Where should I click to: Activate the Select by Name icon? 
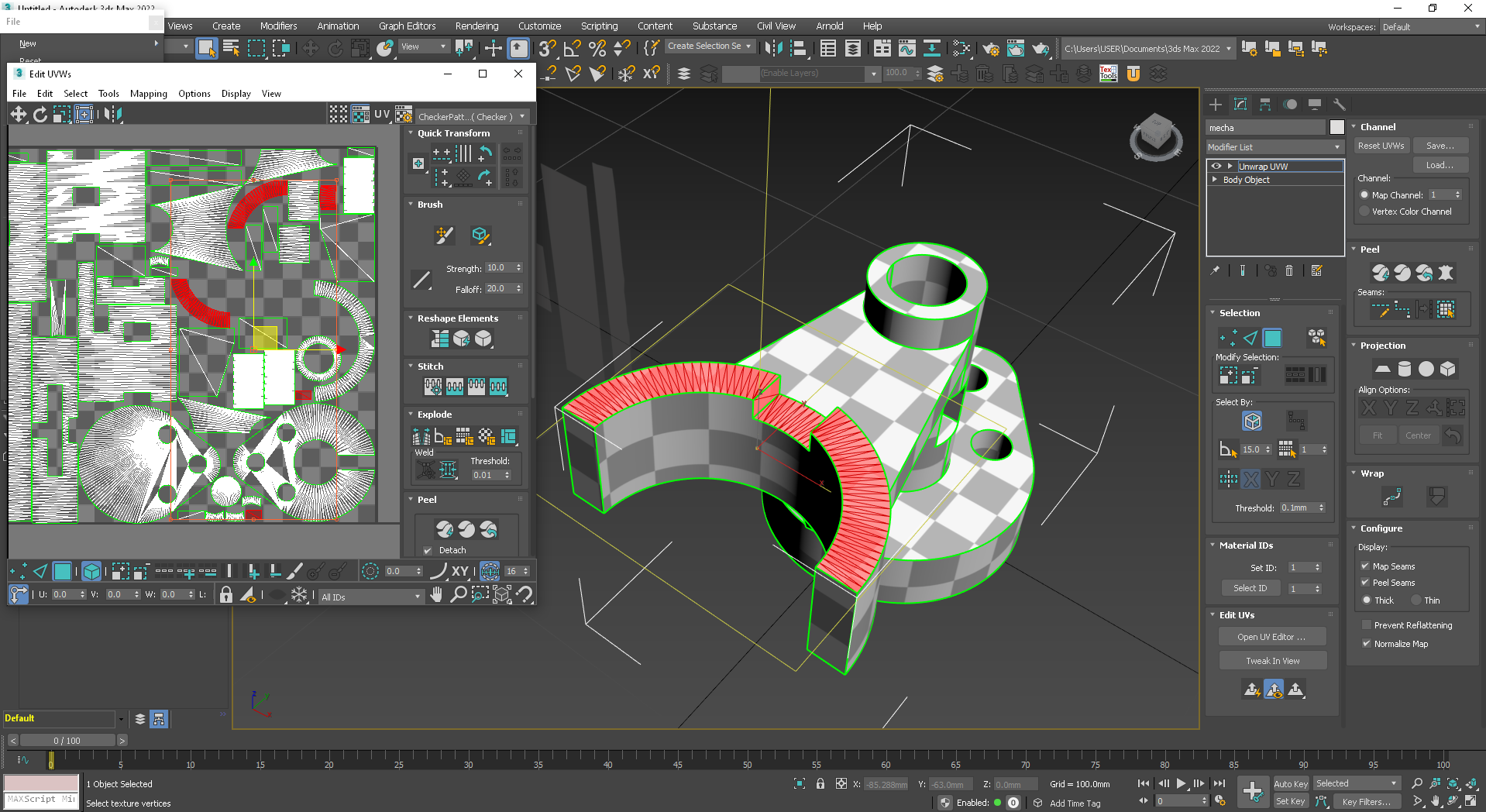231,48
